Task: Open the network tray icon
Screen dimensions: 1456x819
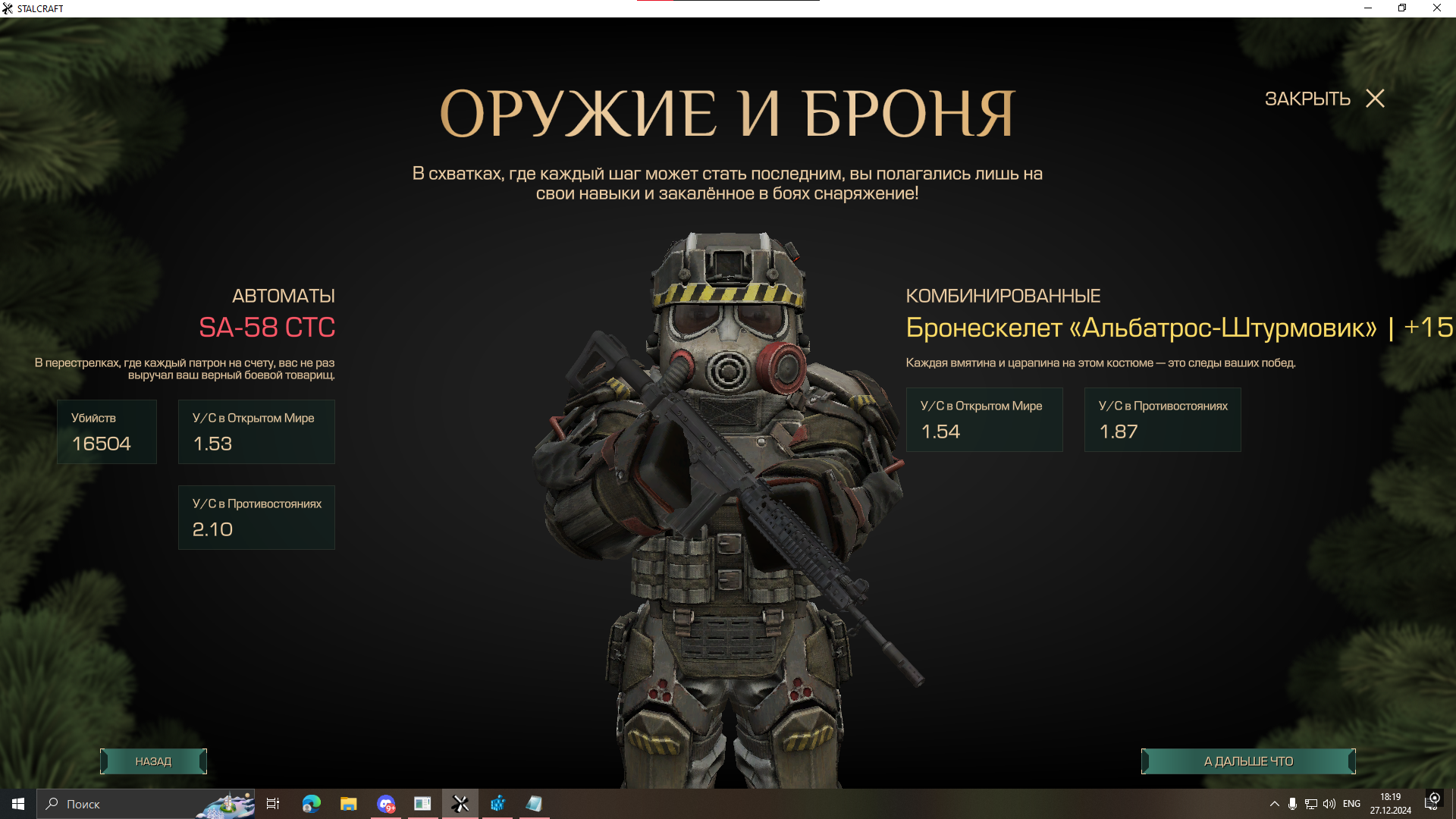Action: [1311, 804]
